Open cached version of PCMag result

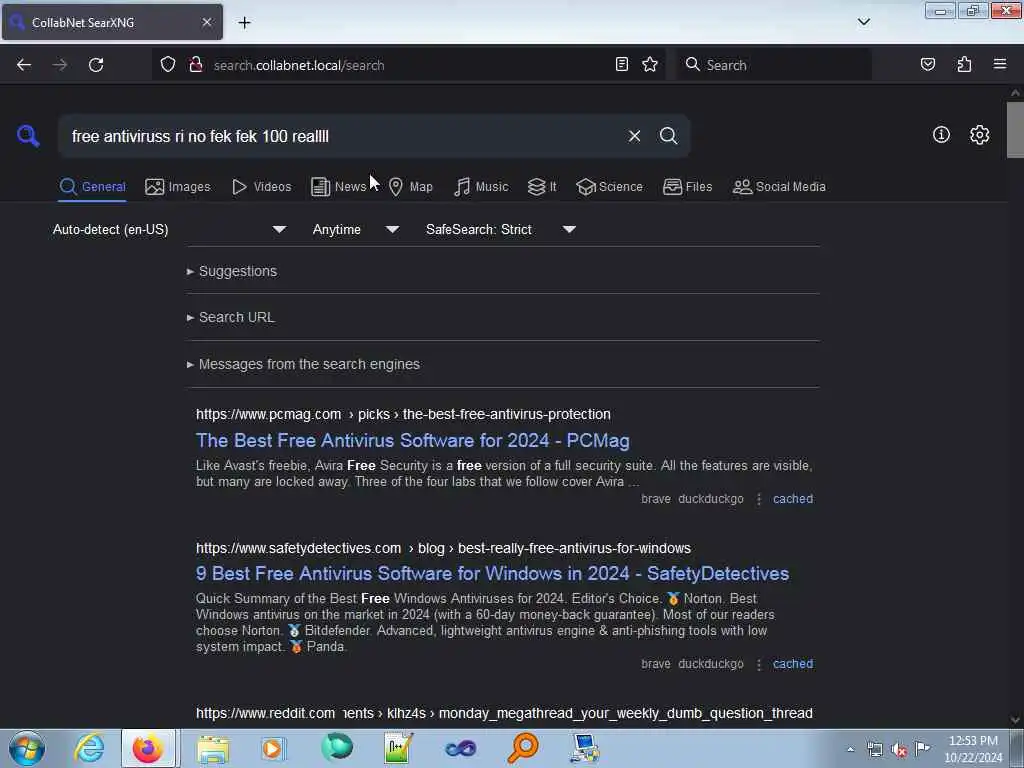tap(793, 499)
